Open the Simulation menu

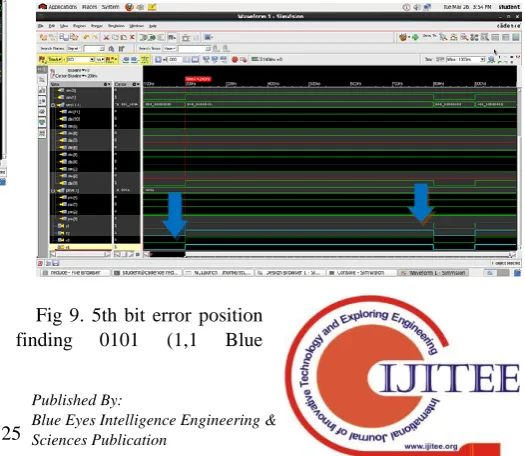[116, 26]
